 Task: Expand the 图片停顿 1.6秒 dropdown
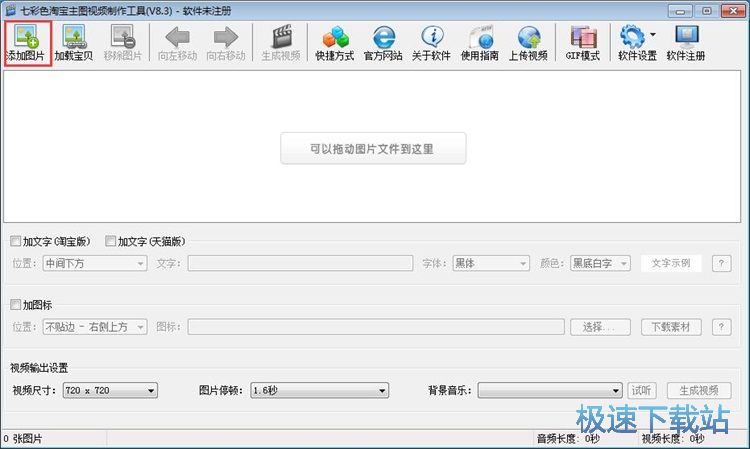tap(320, 391)
